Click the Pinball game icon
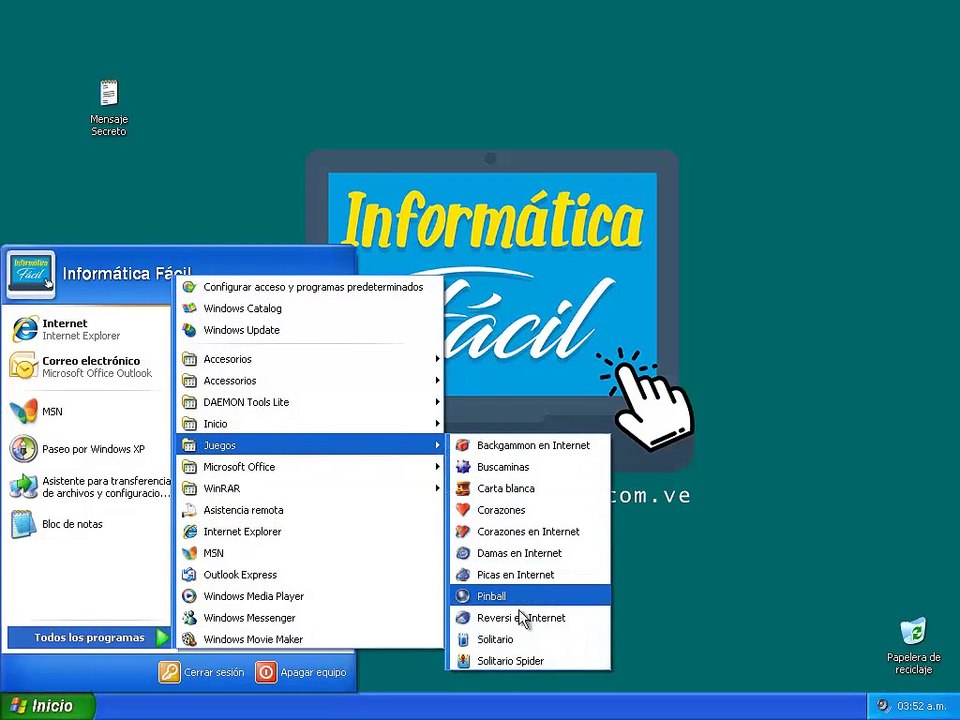Image resolution: width=960 pixels, height=720 pixels. 463,596
